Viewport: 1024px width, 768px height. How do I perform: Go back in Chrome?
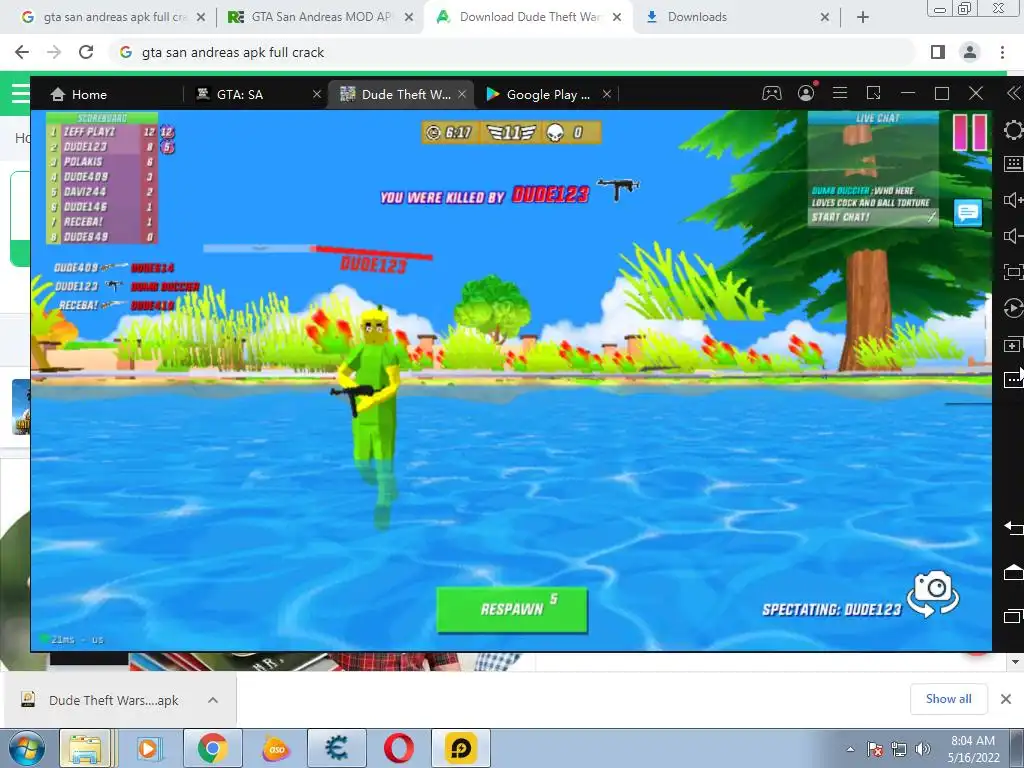[22, 52]
